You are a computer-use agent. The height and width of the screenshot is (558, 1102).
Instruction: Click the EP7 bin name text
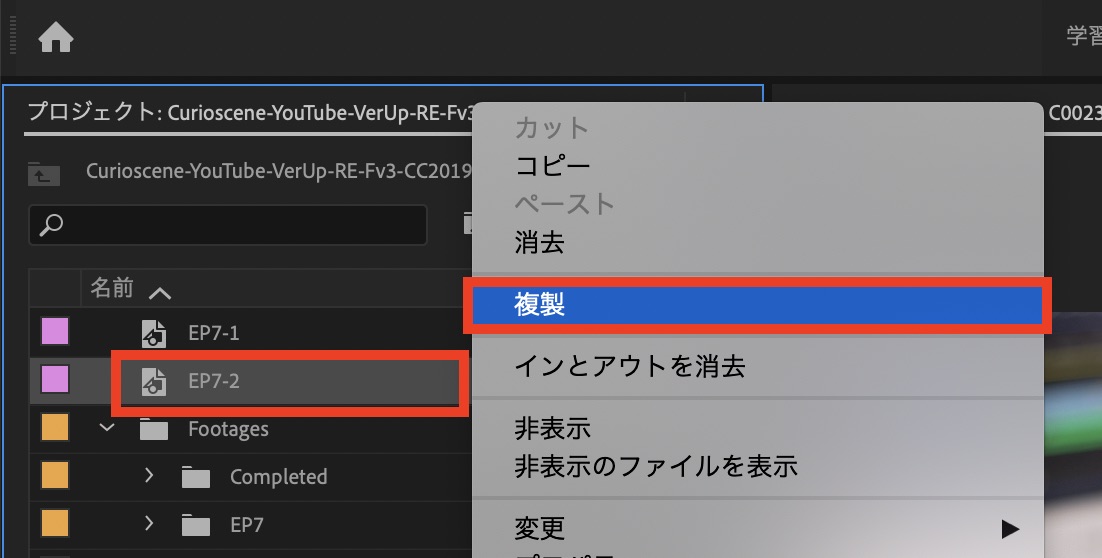(247, 525)
